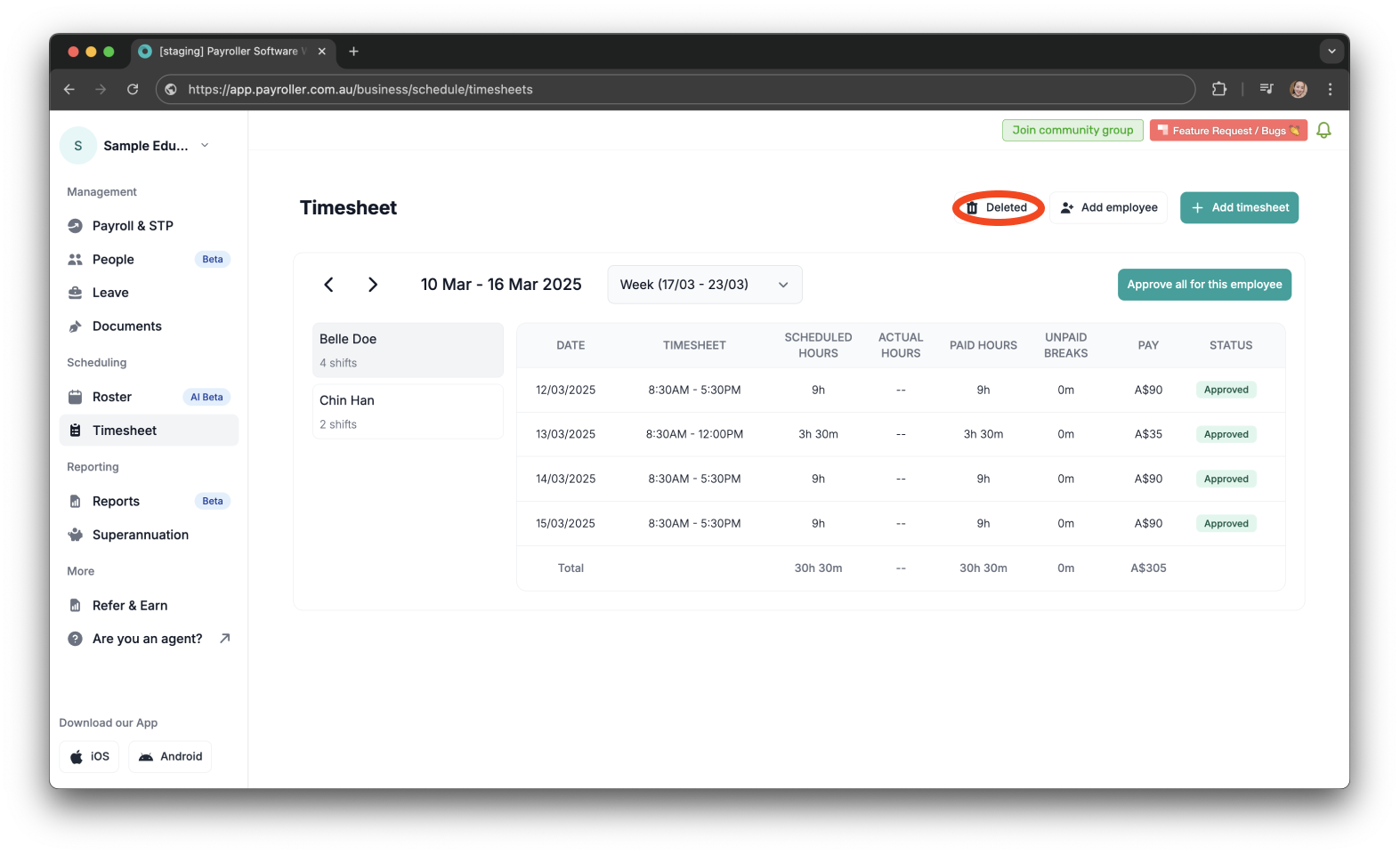The width and height of the screenshot is (1400, 854).
Task: Click the 15/03/2025 date cell
Action: pyautogui.click(x=565, y=524)
